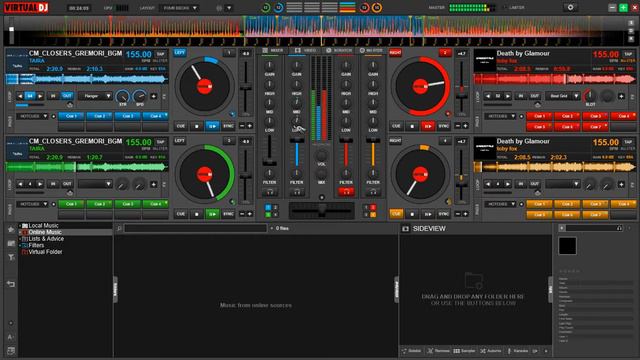The height and width of the screenshot is (360, 640).
Task: Click the search magnifier icon in the browser
Action: click(119, 229)
